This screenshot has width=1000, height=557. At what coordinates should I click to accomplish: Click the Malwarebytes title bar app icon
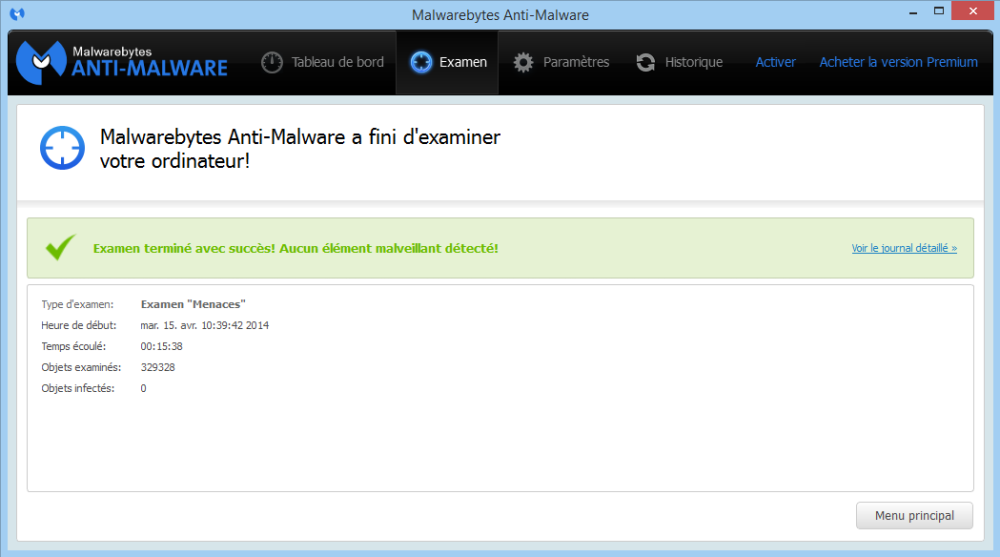click(17, 13)
